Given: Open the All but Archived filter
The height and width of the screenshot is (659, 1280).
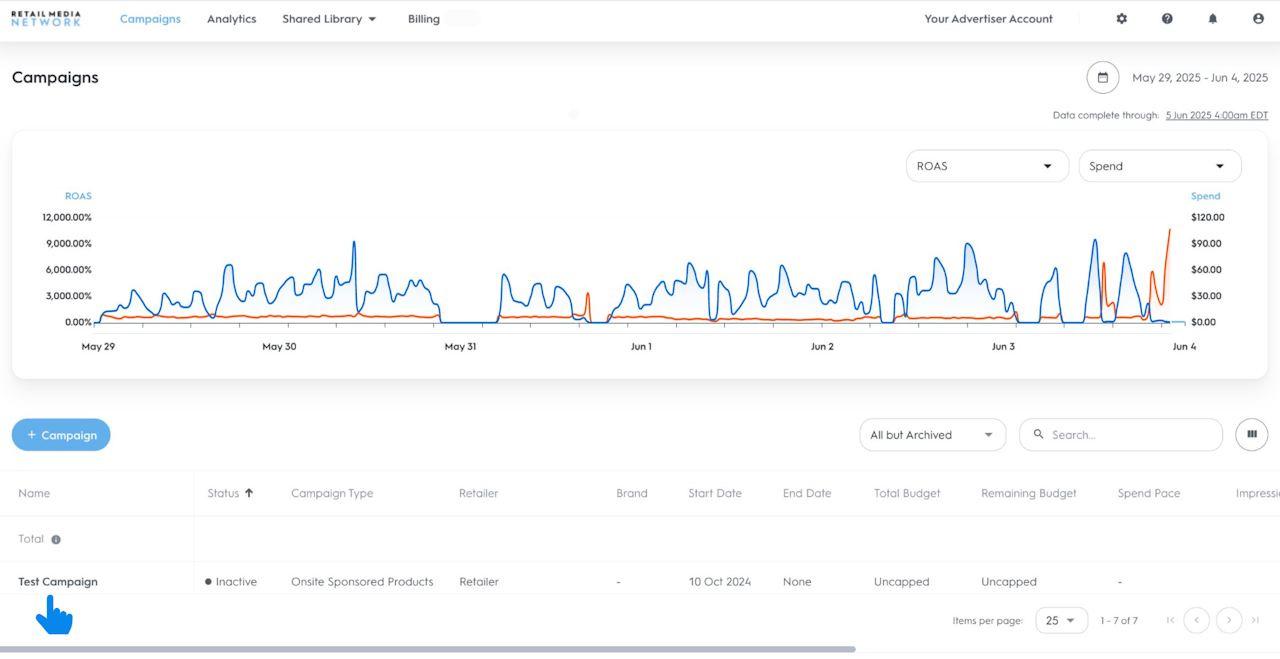Looking at the screenshot, I should (932, 435).
